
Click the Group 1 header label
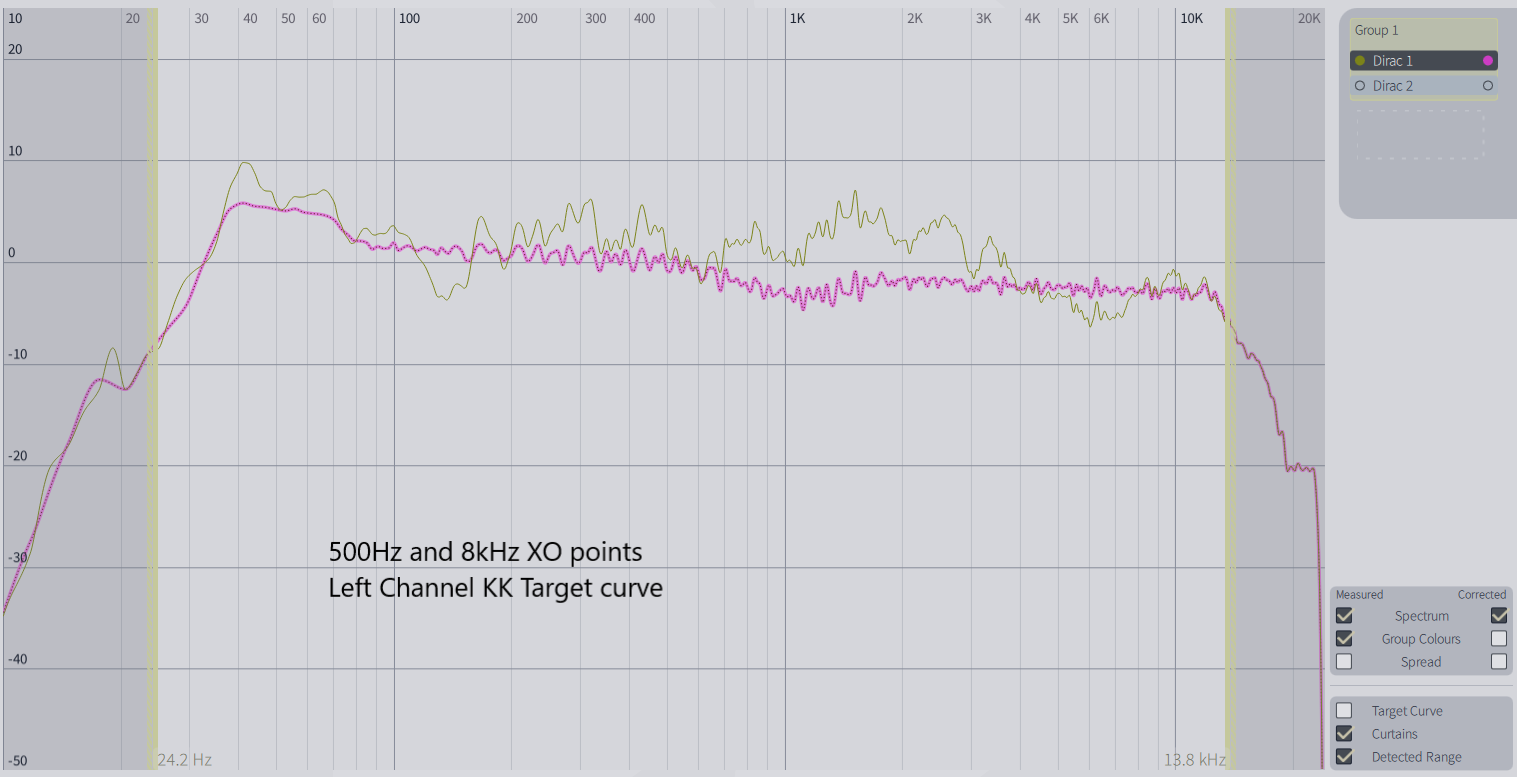point(1377,30)
